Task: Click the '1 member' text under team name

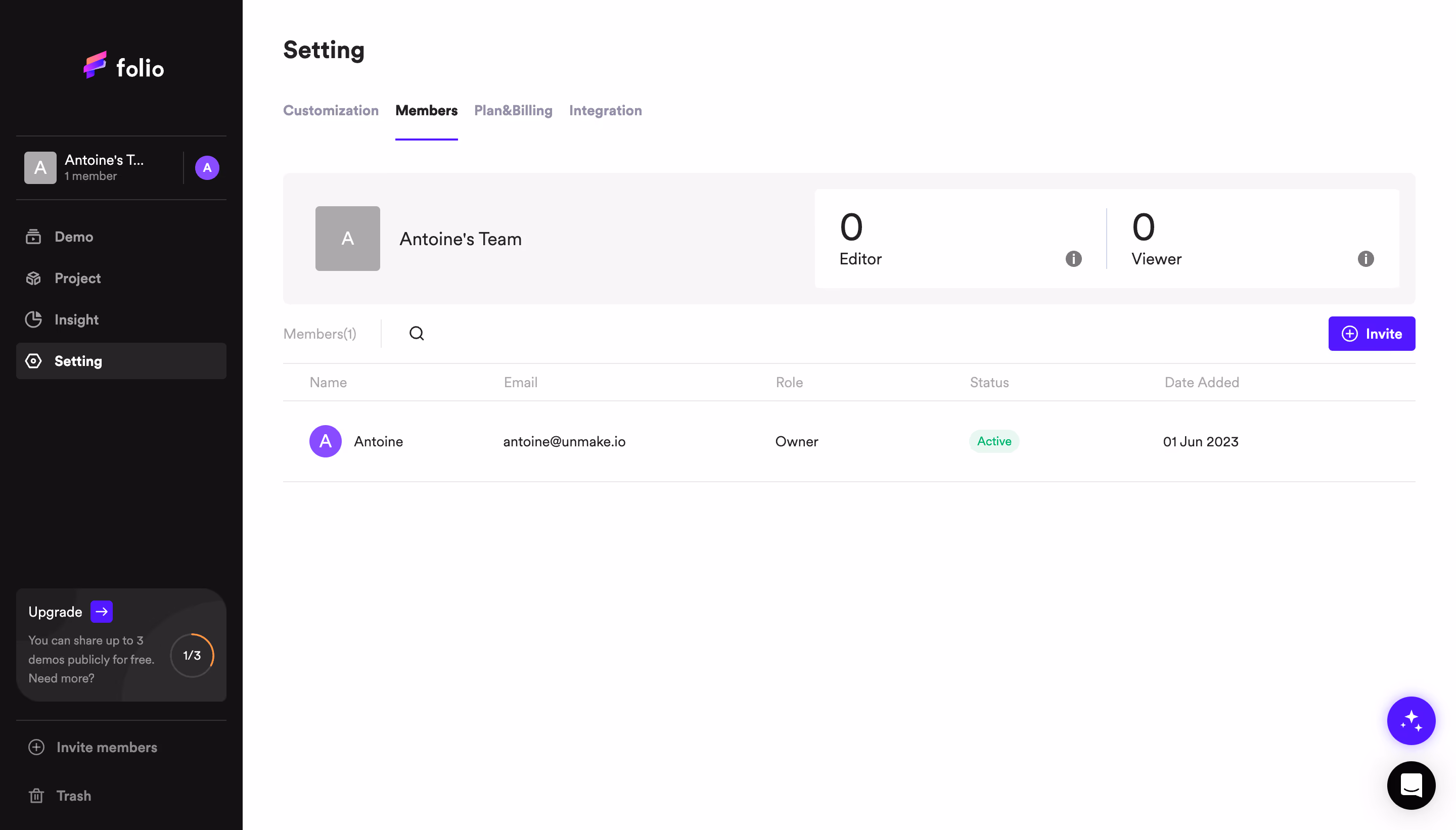Action: point(90,176)
